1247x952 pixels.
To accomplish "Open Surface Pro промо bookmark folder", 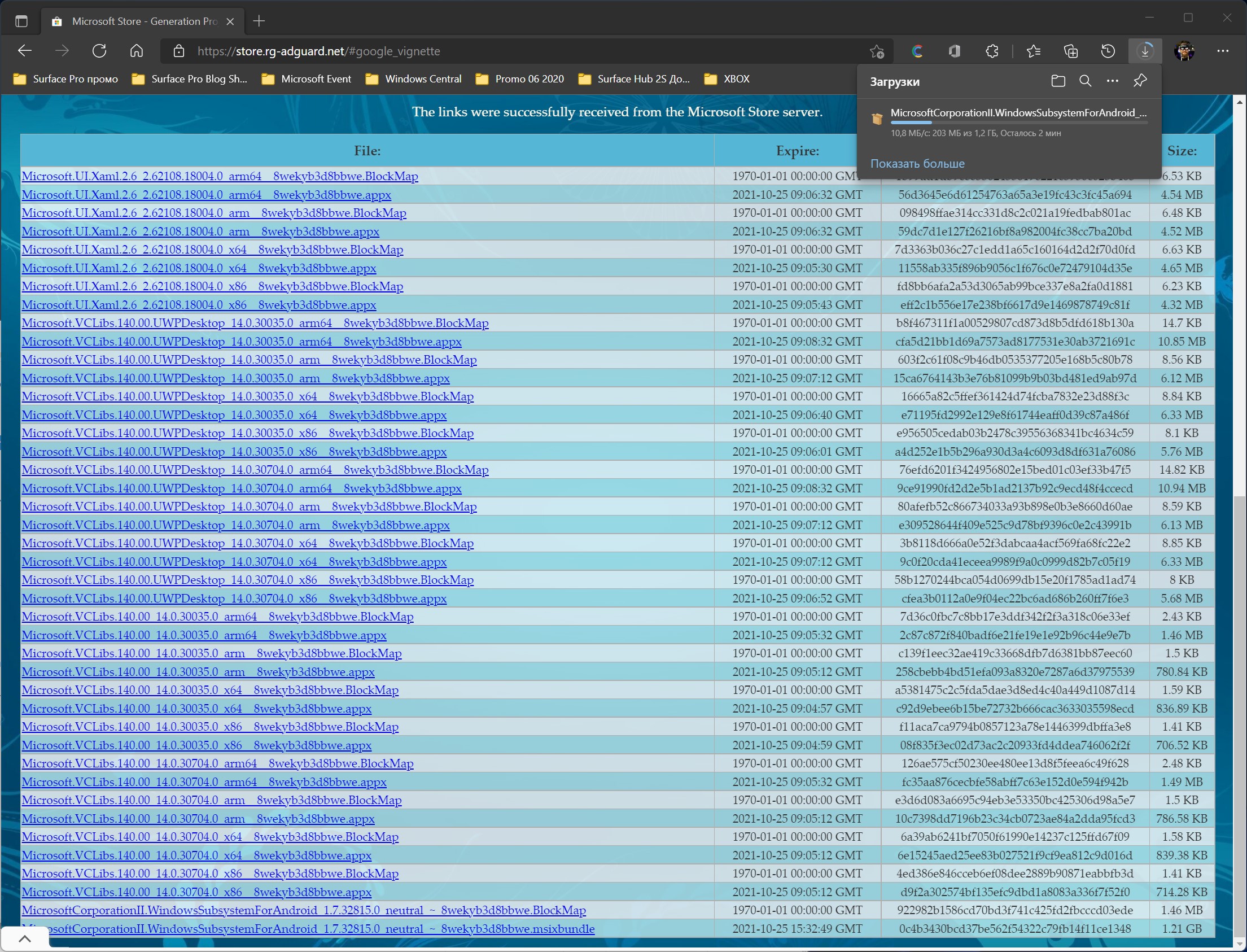I will click(x=65, y=78).
